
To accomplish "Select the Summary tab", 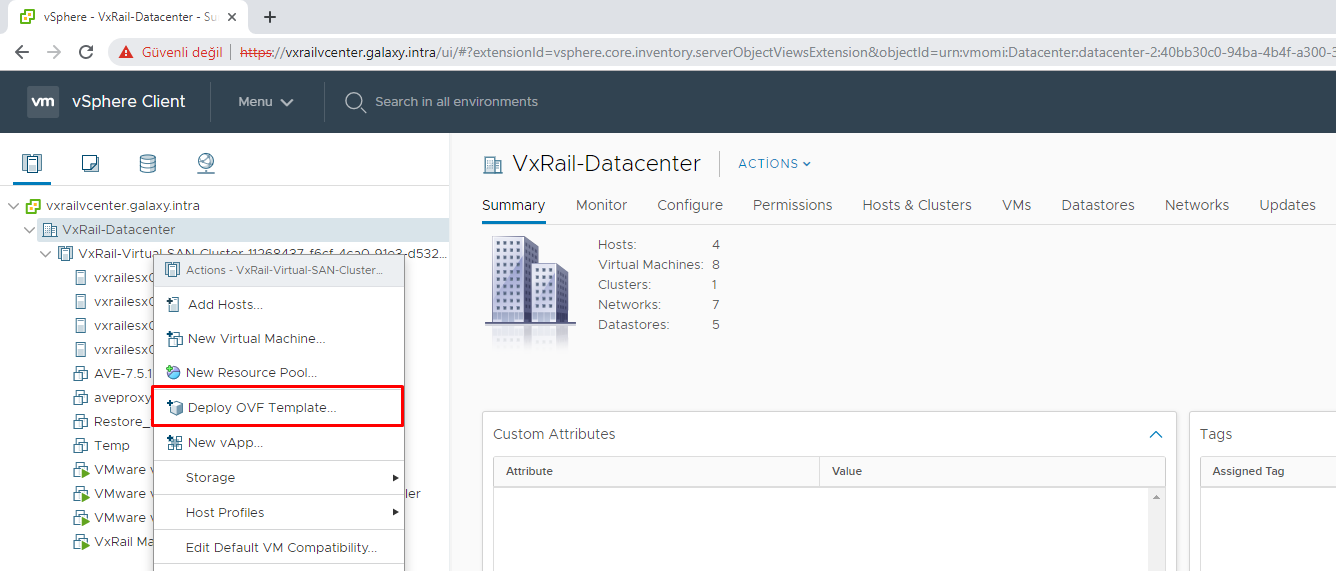I will [x=513, y=205].
